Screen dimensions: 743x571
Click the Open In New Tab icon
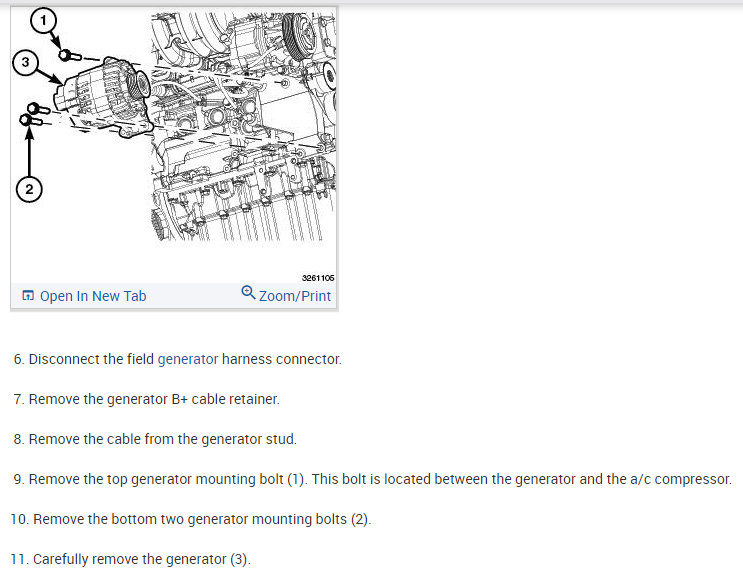click(28, 296)
